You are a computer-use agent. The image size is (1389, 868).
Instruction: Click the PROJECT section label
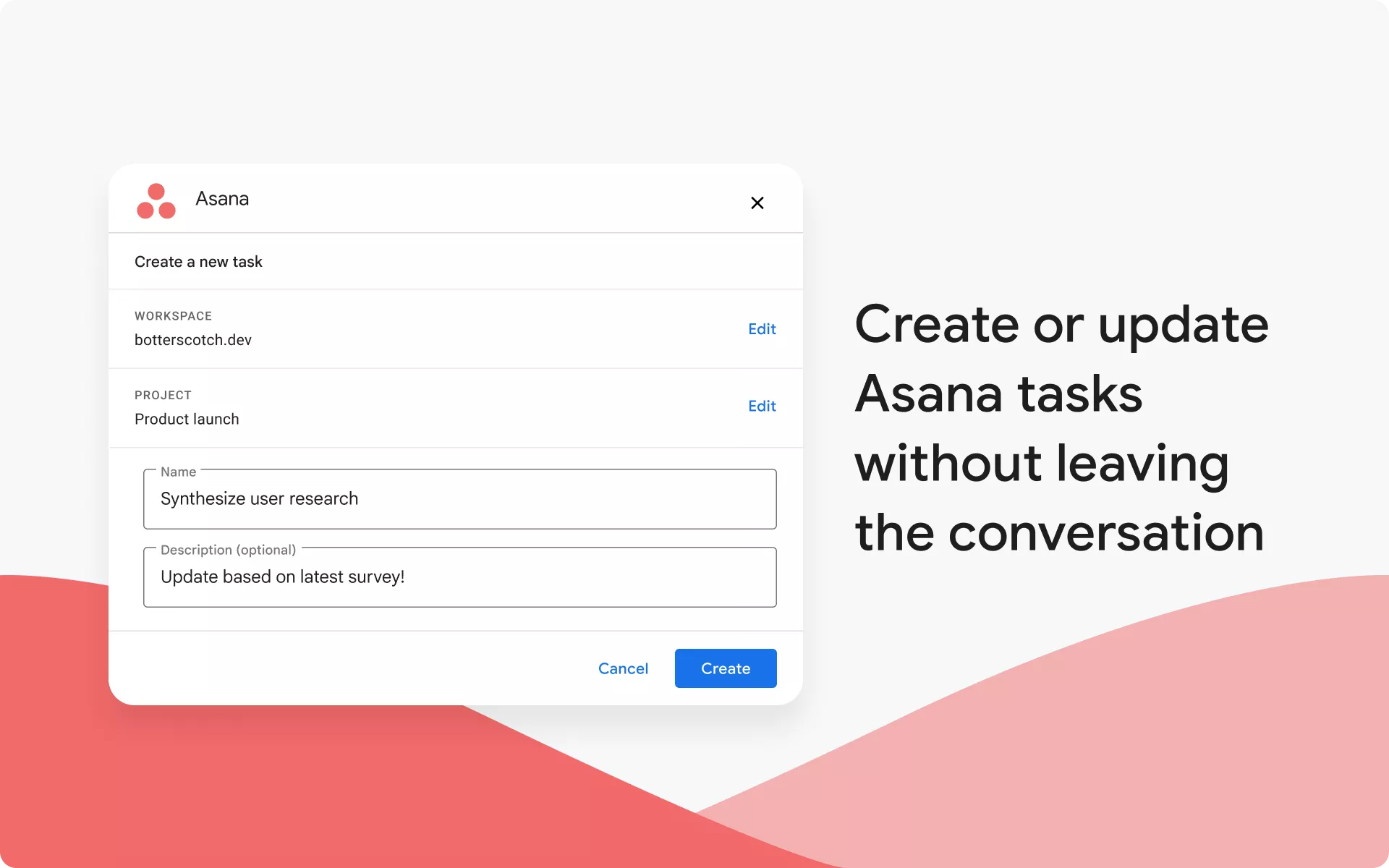163,395
